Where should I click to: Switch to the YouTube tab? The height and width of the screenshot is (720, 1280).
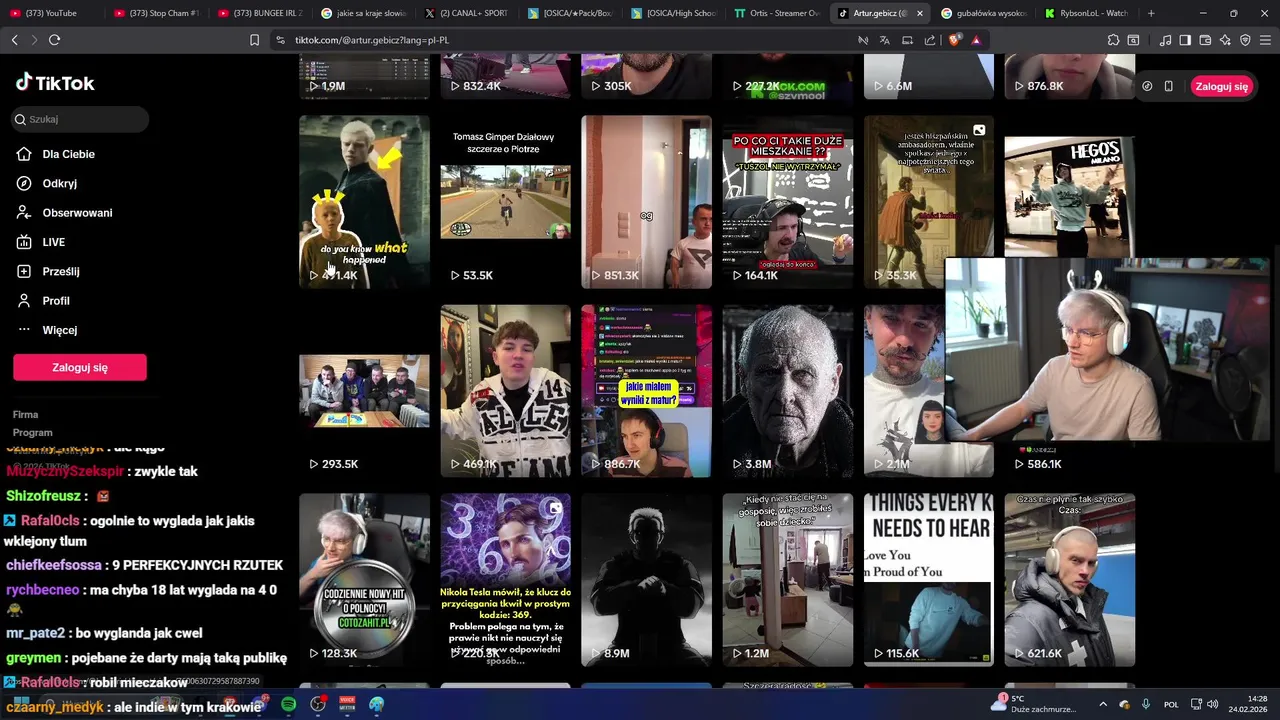pos(50,13)
